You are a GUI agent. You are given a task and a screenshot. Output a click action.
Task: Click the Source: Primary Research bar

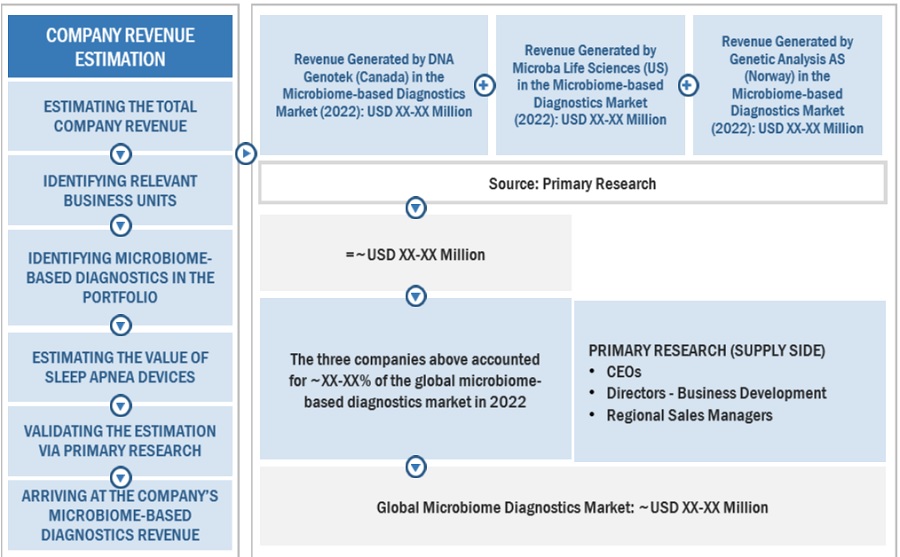[x=572, y=183]
